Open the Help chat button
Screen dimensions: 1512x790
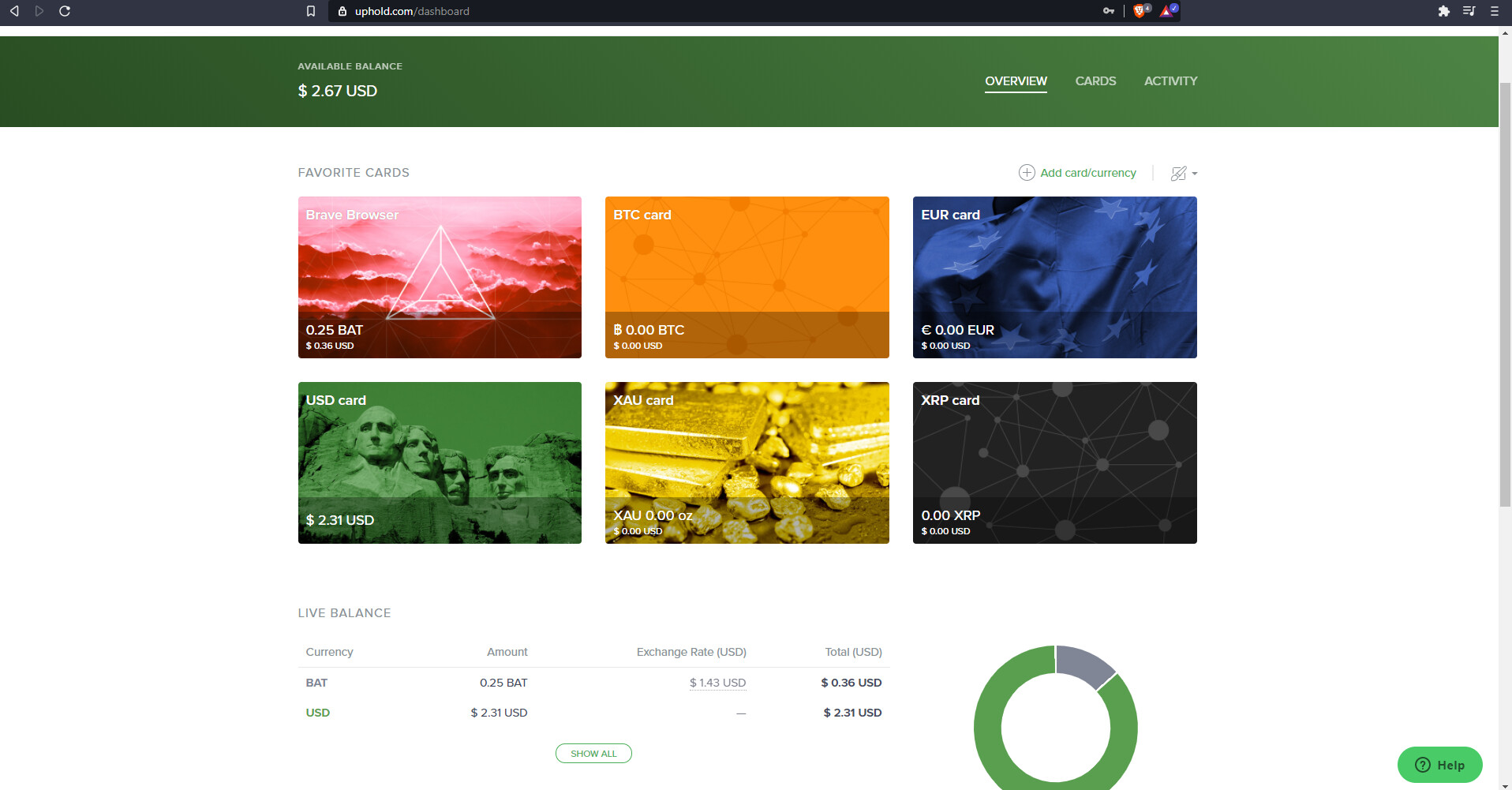1440,765
